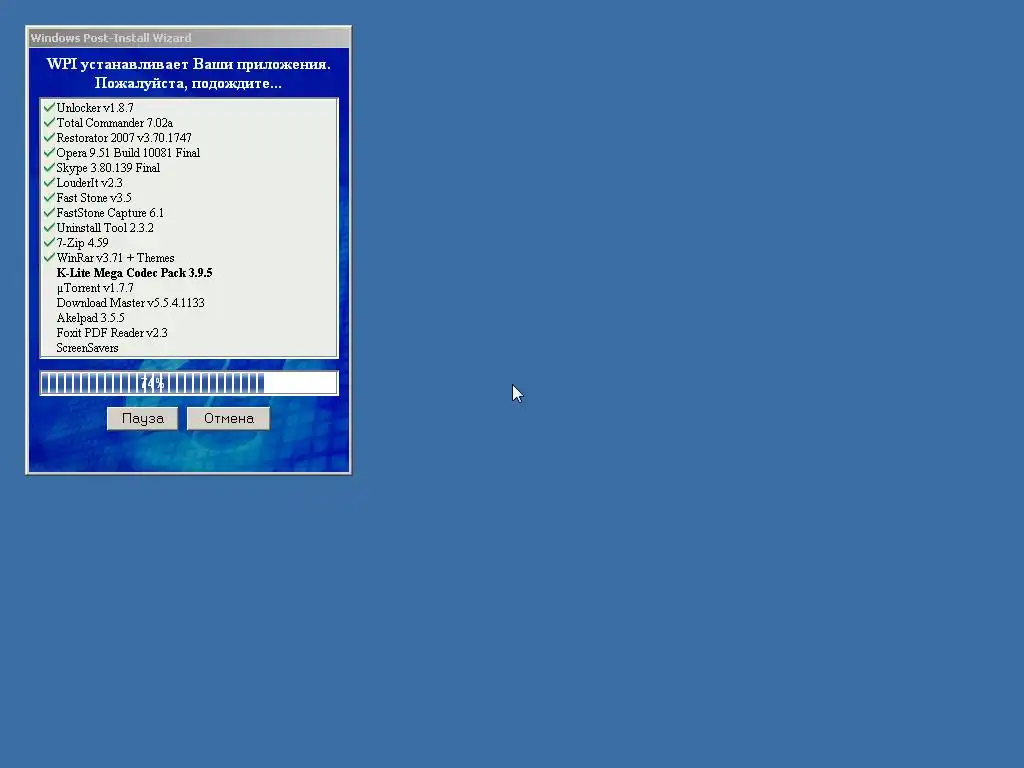Image resolution: width=1024 pixels, height=768 pixels.
Task: Click the Пауза button
Action: coord(142,419)
